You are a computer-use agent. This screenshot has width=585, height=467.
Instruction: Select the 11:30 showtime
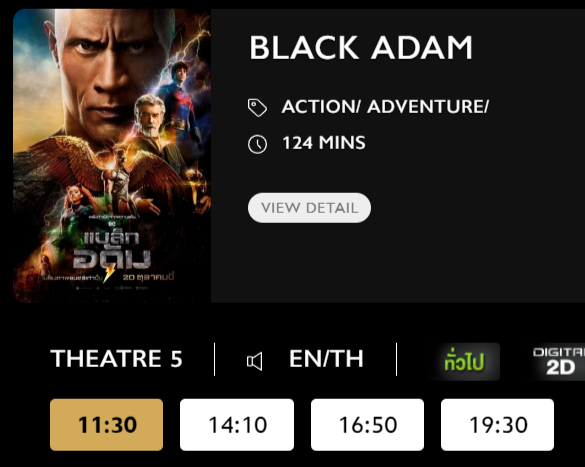107,424
